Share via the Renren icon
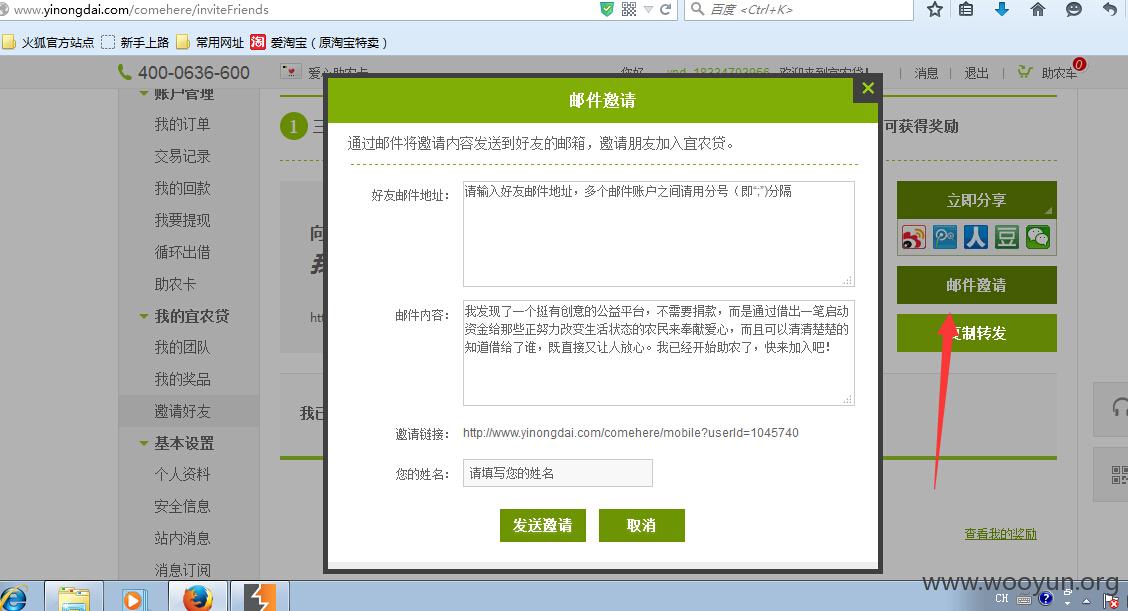The image size is (1128, 611). pyautogui.click(x=975, y=237)
